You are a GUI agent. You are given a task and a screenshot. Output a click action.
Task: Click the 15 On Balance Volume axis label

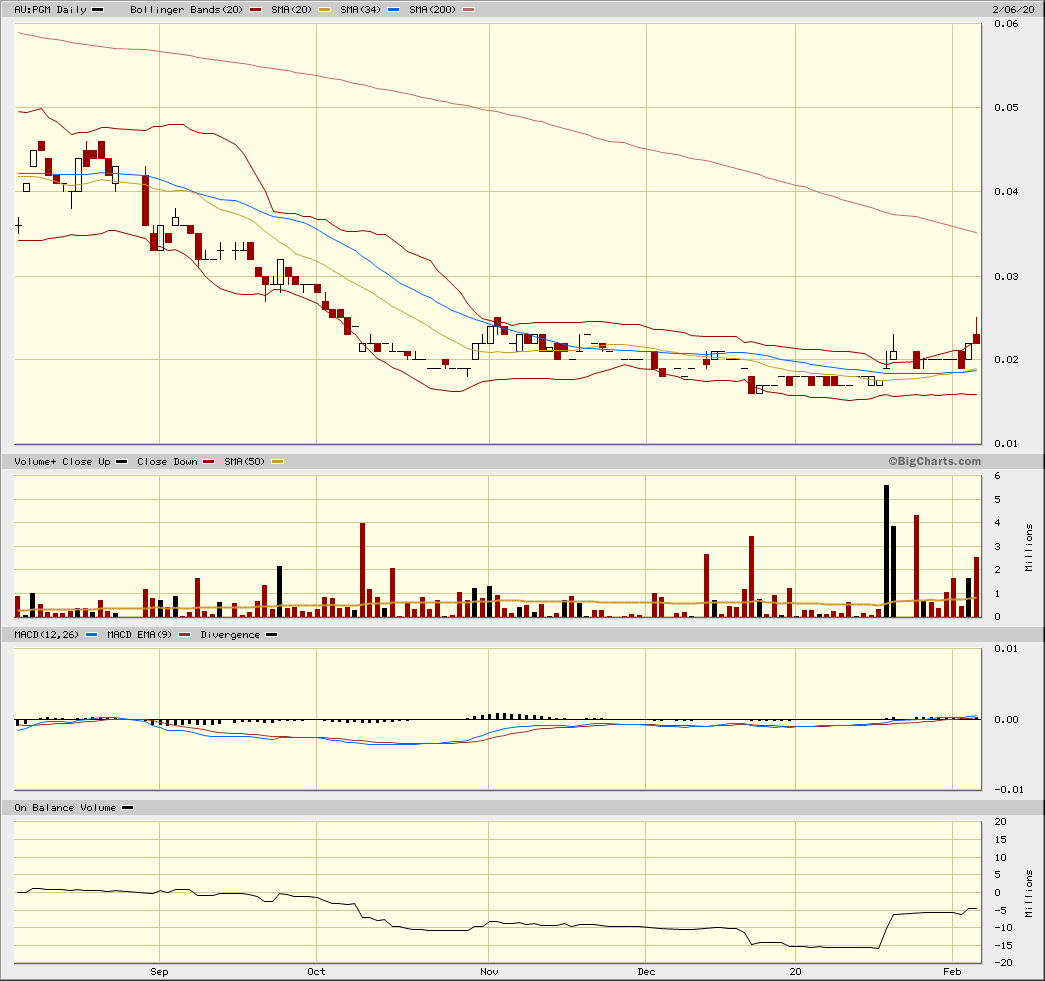[1000, 840]
